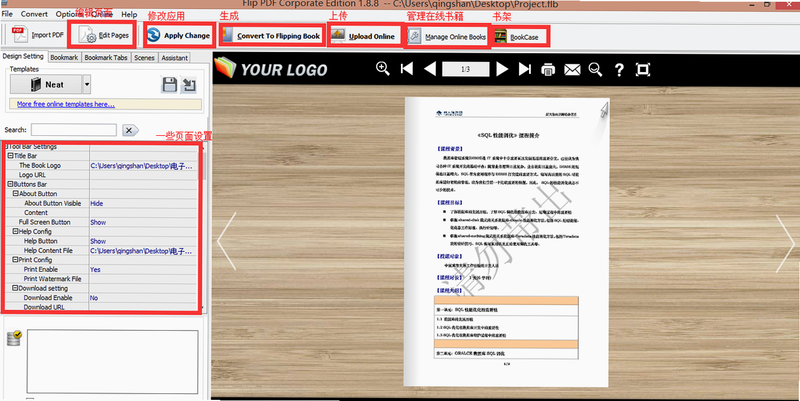
Task: Go to previous page arrow in toolbar
Action: pos(430,69)
